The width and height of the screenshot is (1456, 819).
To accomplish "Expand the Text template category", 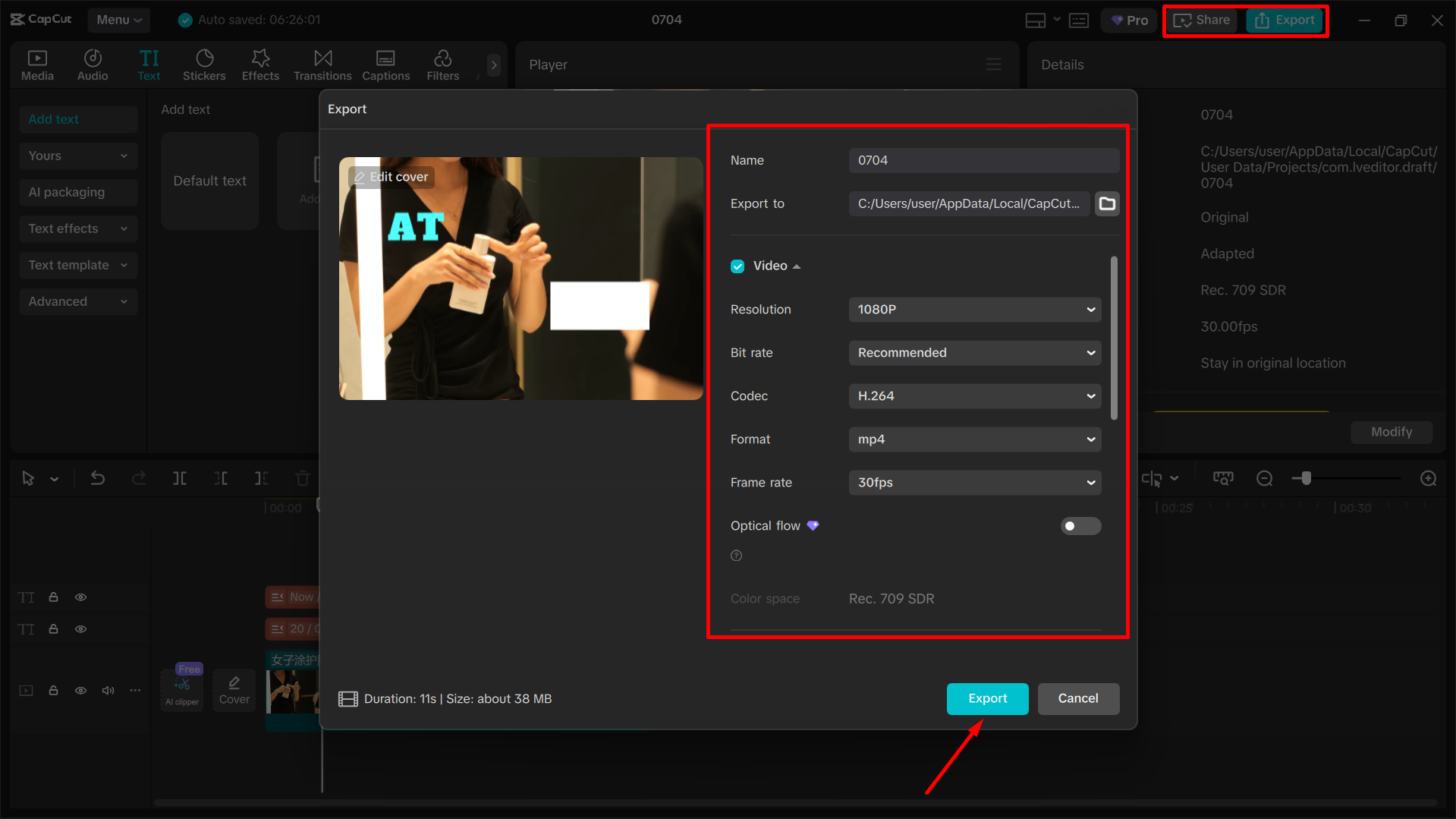I will pyautogui.click(x=78, y=265).
